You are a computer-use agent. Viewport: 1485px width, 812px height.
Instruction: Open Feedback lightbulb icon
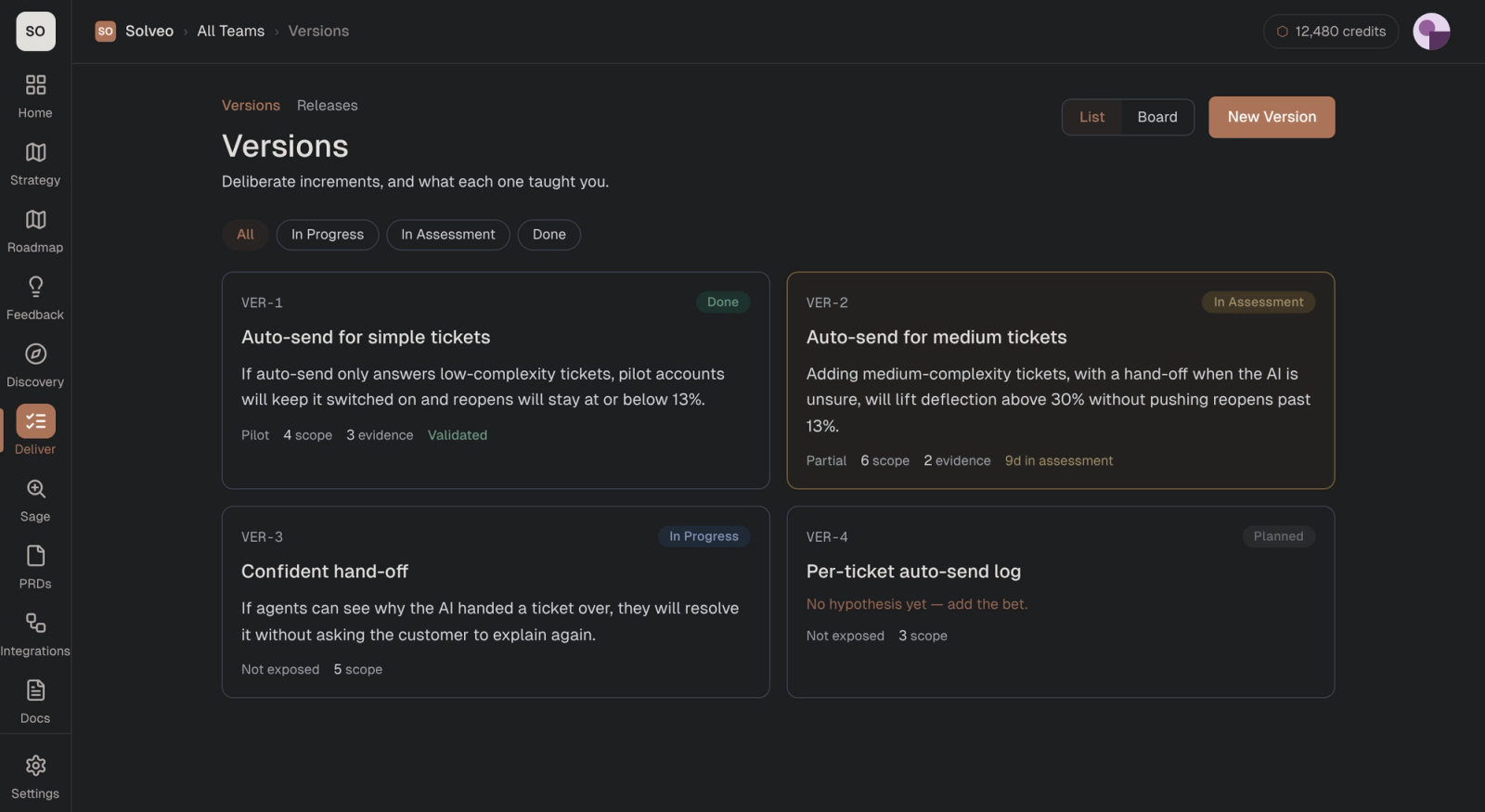[35, 287]
